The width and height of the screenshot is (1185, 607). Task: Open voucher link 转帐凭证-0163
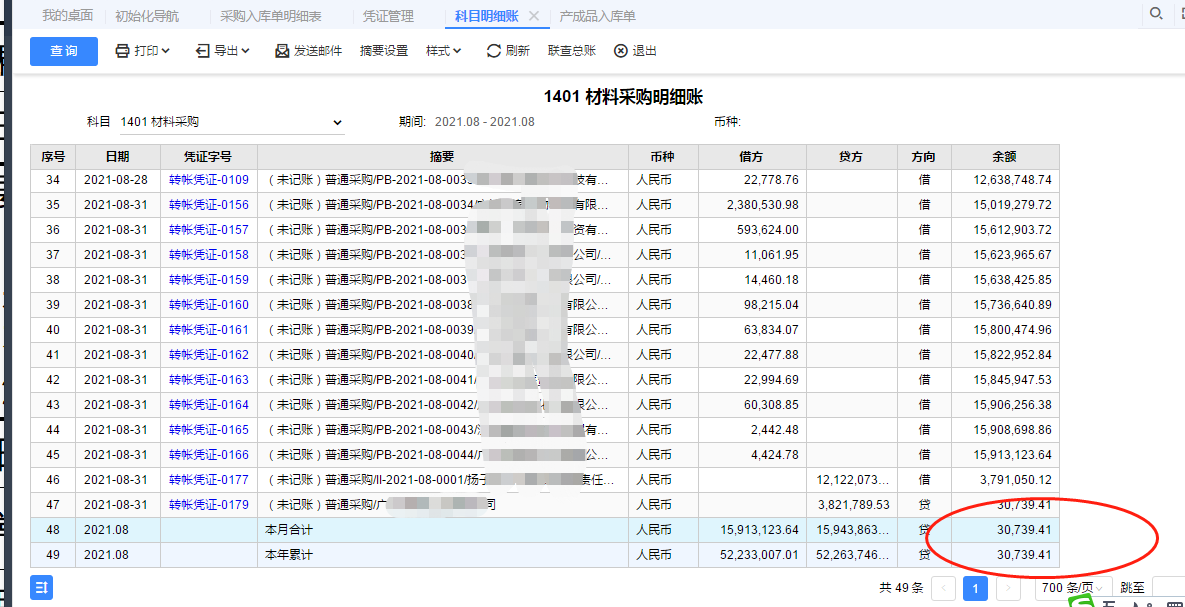[x=209, y=379]
